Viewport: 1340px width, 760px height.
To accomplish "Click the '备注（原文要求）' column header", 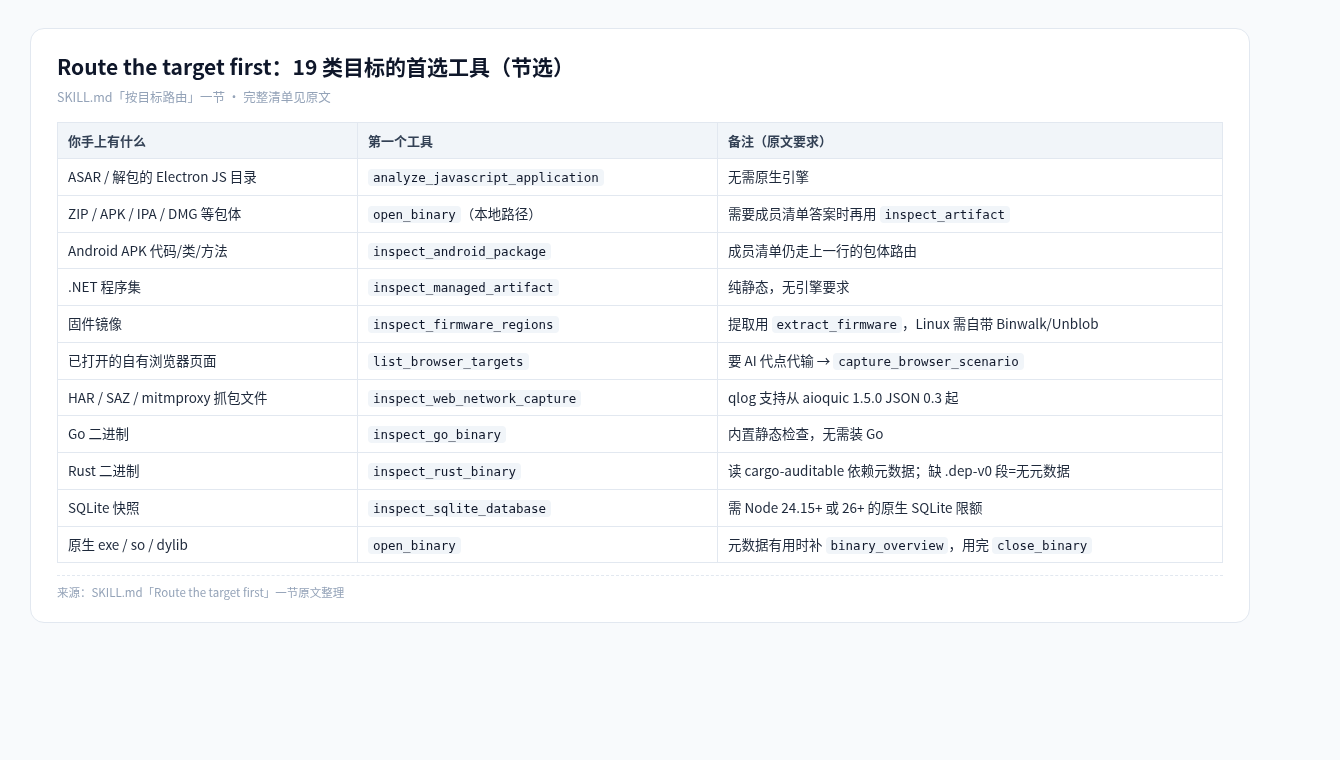I will (970, 141).
